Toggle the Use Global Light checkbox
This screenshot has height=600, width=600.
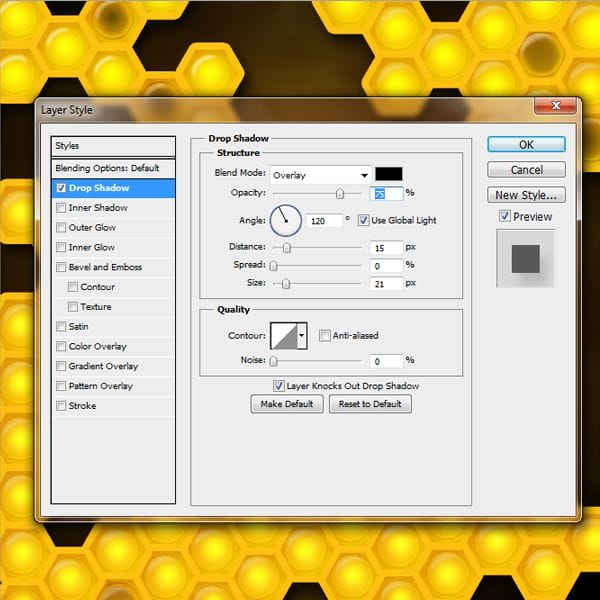[364, 220]
